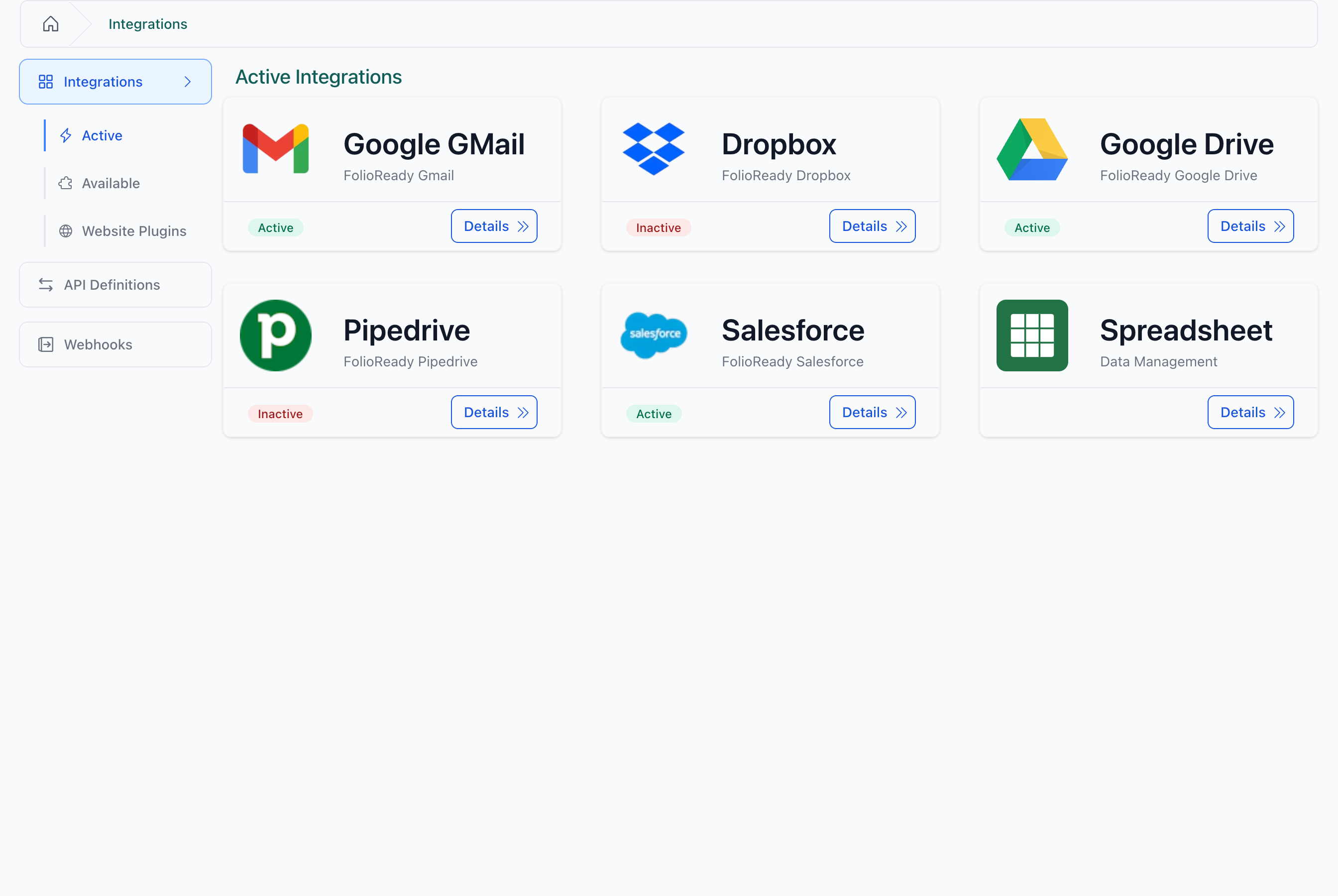Click the FolioReady Dropbox subtitle
The height and width of the screenshot is (896, 1338).
[x=786, y=175]
